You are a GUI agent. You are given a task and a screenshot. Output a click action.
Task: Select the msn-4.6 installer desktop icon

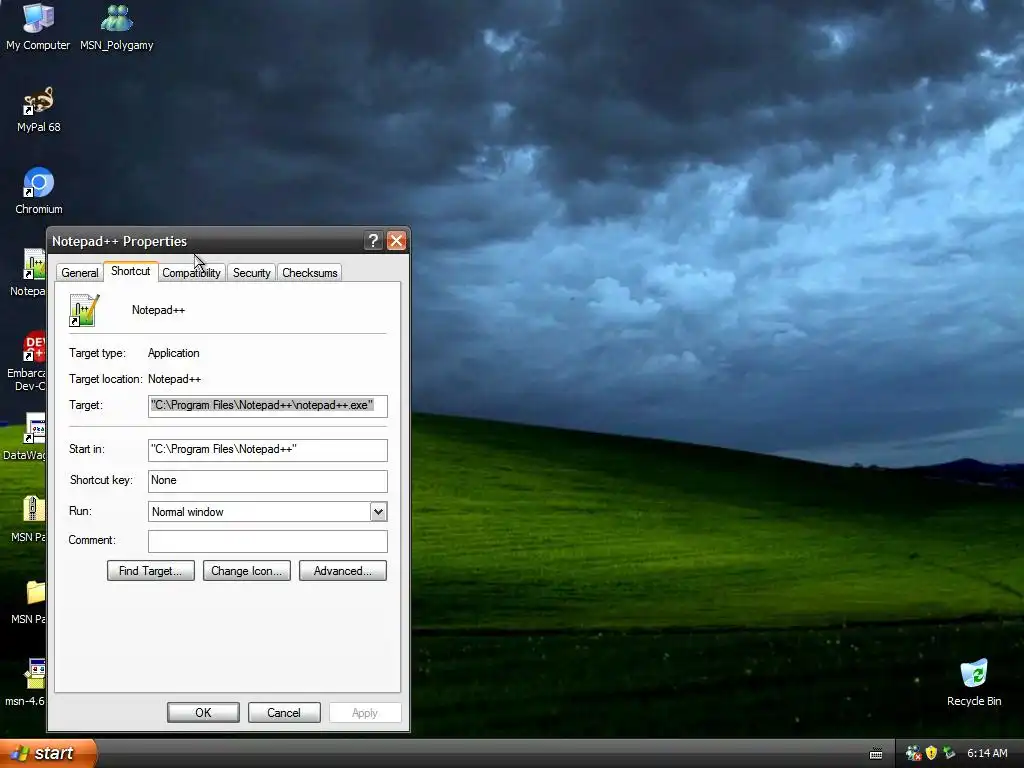35,674
